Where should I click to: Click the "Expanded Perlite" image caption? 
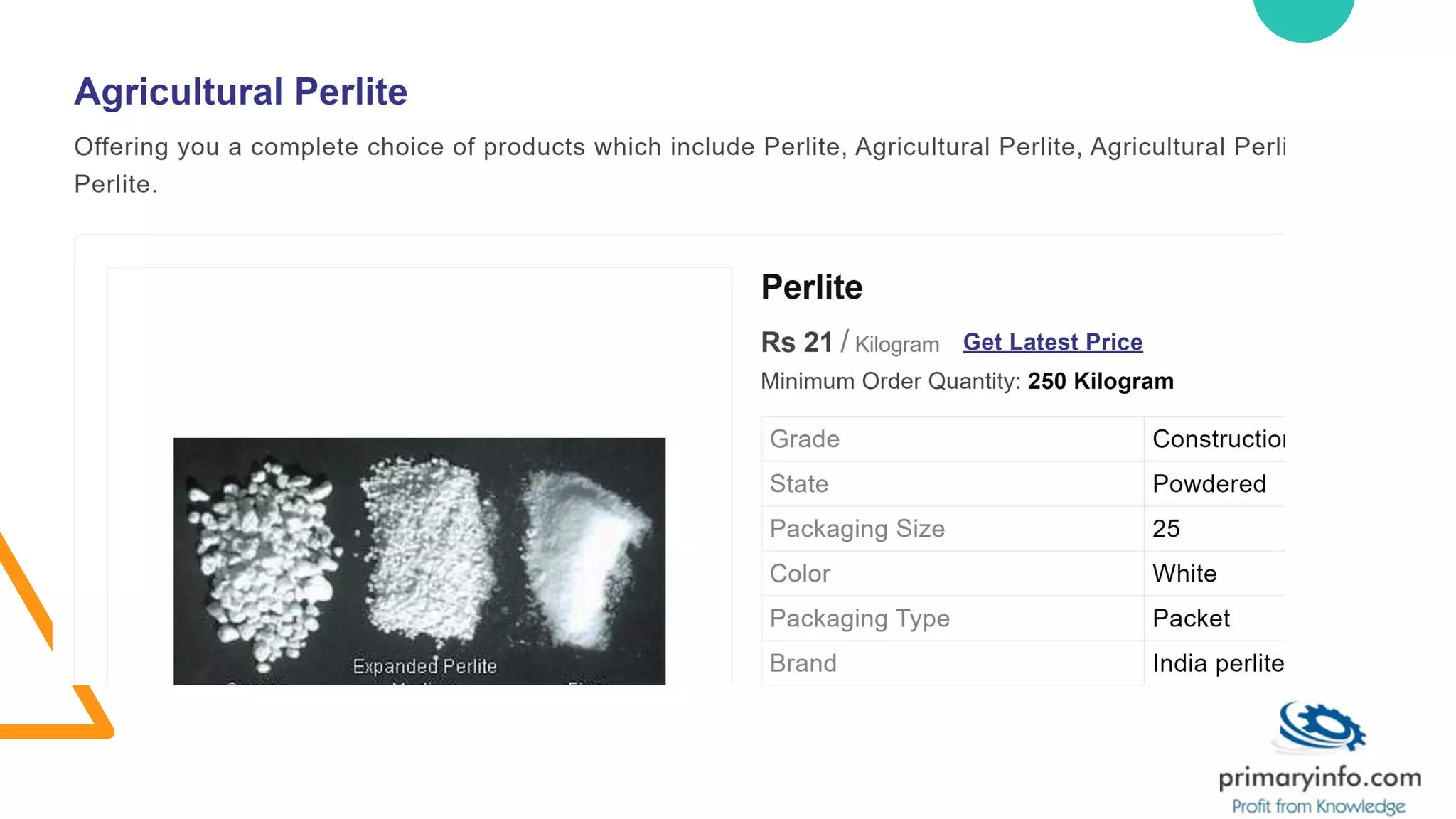point(424,666)
